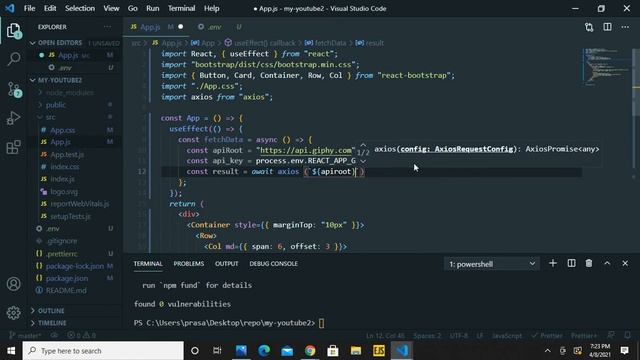Close the terminal panel
The image size is (640, 360).
click(625, 263)
